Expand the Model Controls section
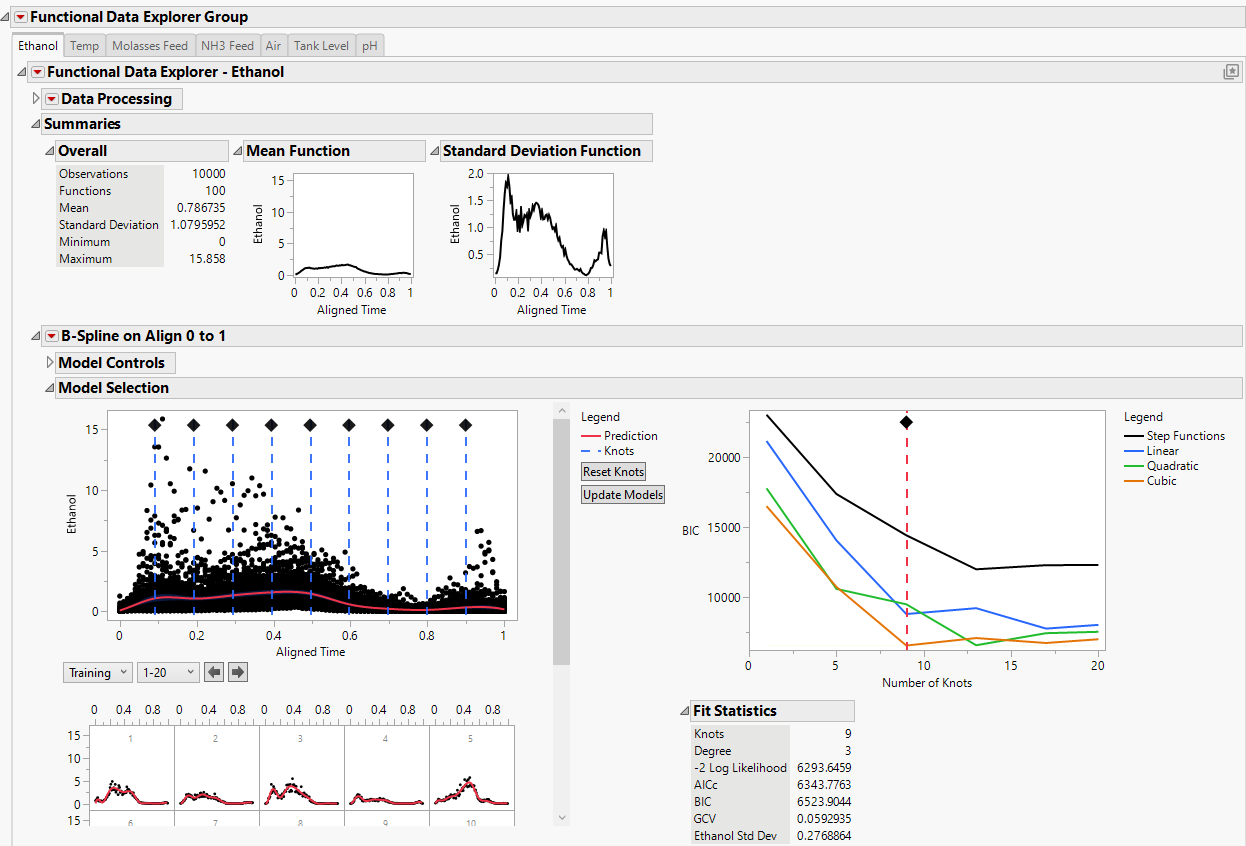This screenshot has height=846, width=1246. [49, 363]
